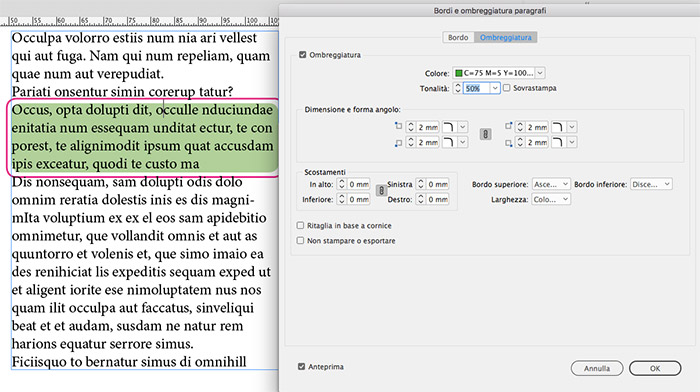The image size is (700, 392).
Task: Enable the Sovrastampa checkbox
Action: 507,88
